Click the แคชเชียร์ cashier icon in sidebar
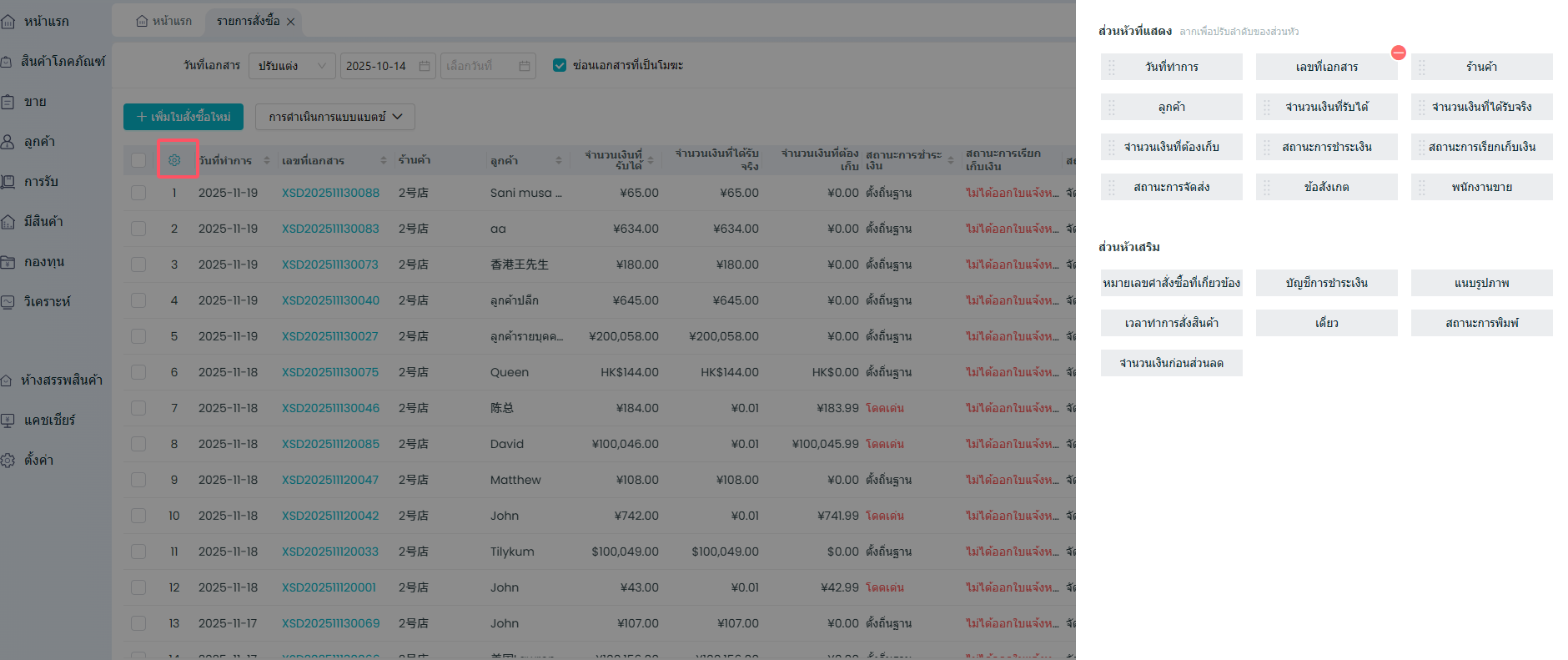This screenshot has width=1568, height=660. [x=8, y=421]
